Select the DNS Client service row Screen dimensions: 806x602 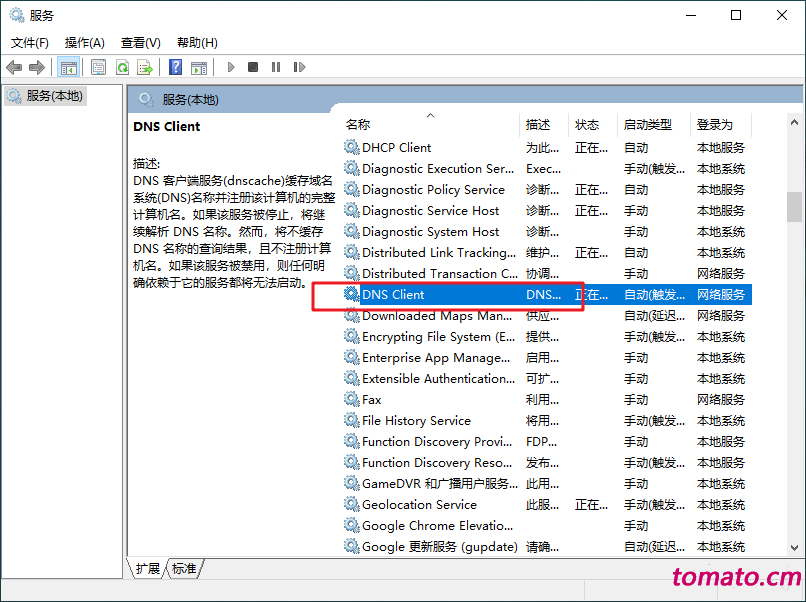[x=547, y=295]
